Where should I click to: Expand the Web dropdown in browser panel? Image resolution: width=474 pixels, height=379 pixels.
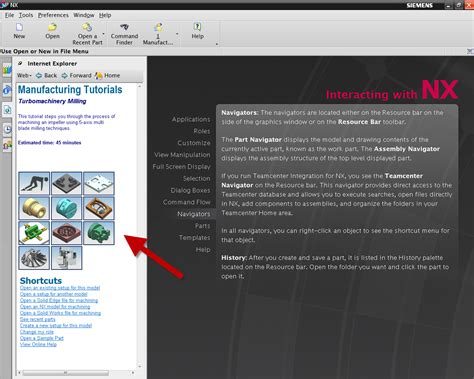point(24,75)
